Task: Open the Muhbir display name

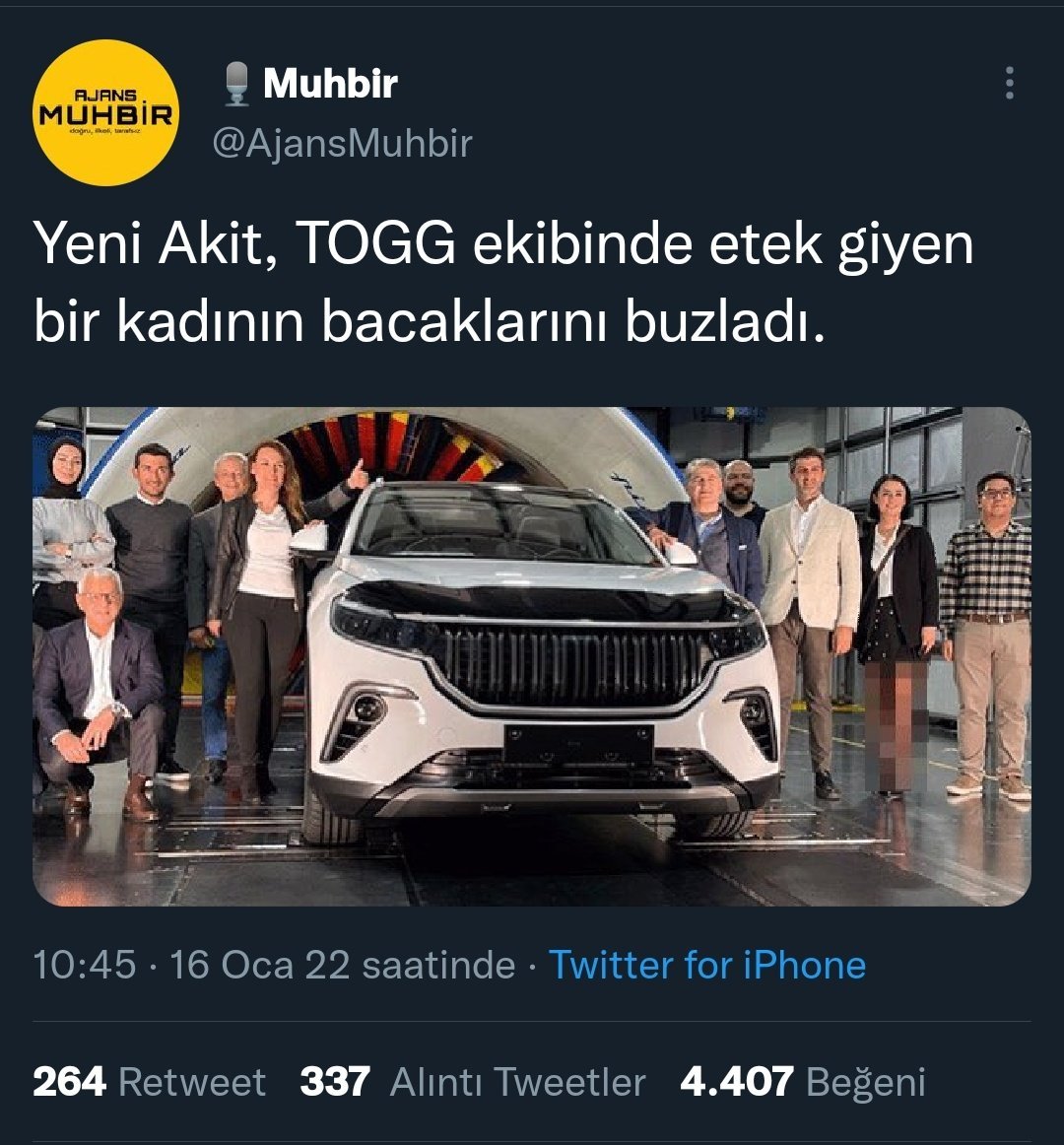Action: click(330, 84)
